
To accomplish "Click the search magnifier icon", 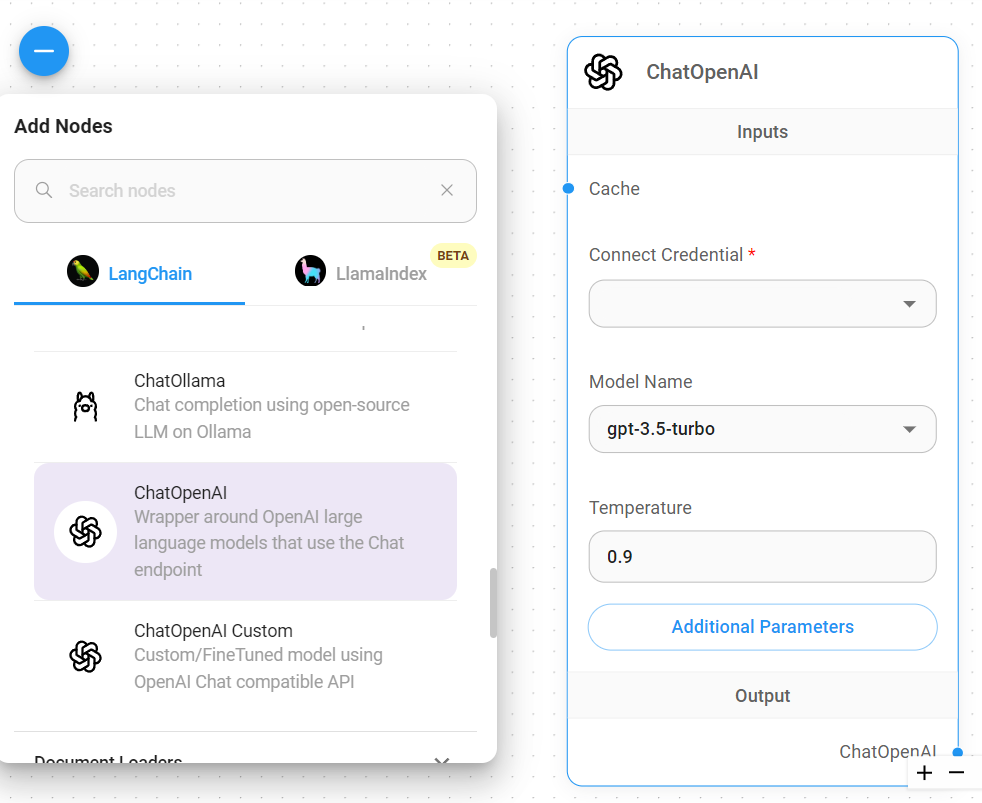I will (44, 190).
